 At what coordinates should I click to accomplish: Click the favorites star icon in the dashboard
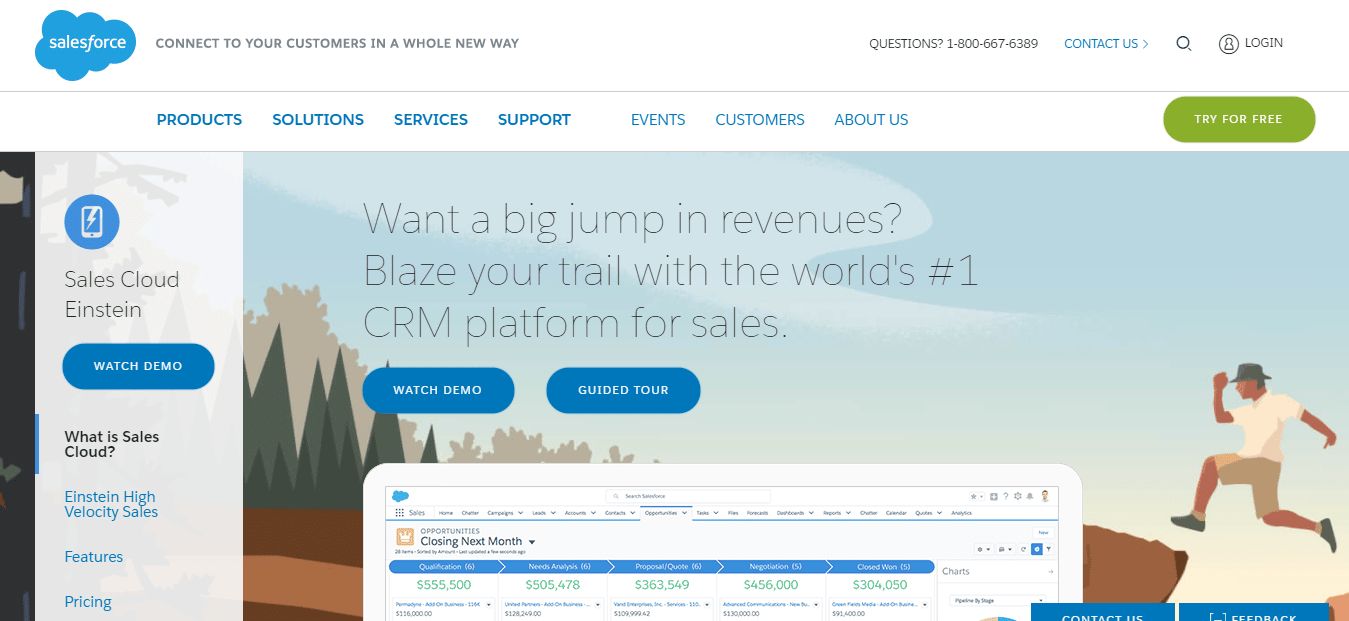[x=973, y=496]
